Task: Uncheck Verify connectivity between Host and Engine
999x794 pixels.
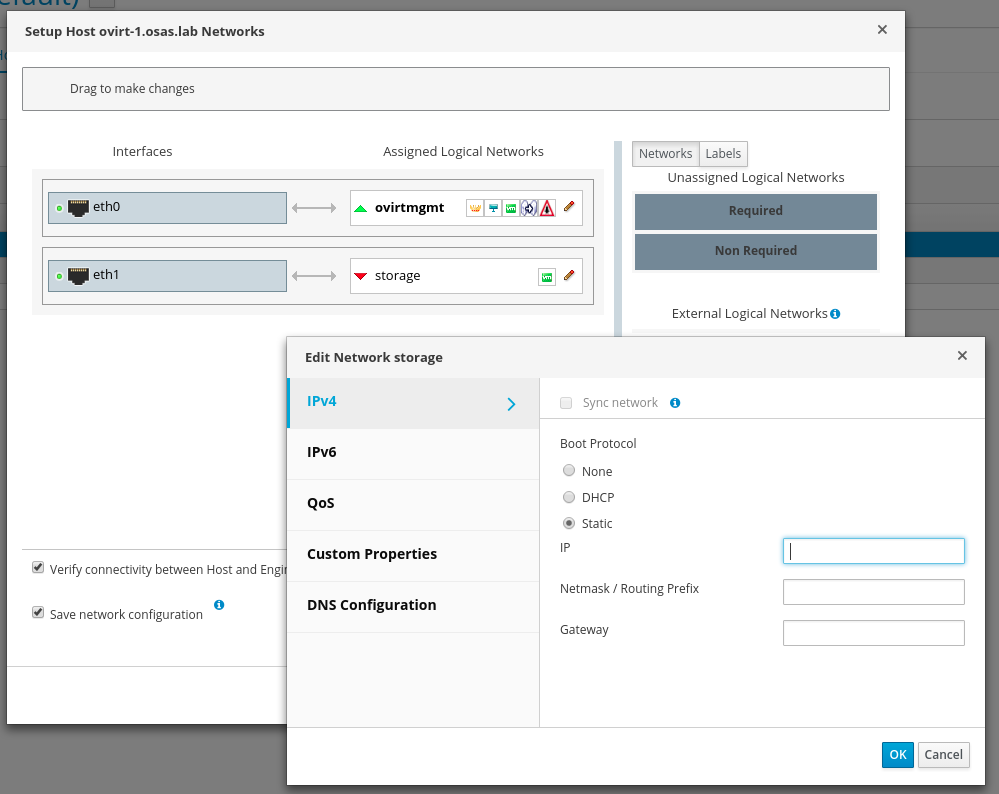Action: (x=38, y=568)
